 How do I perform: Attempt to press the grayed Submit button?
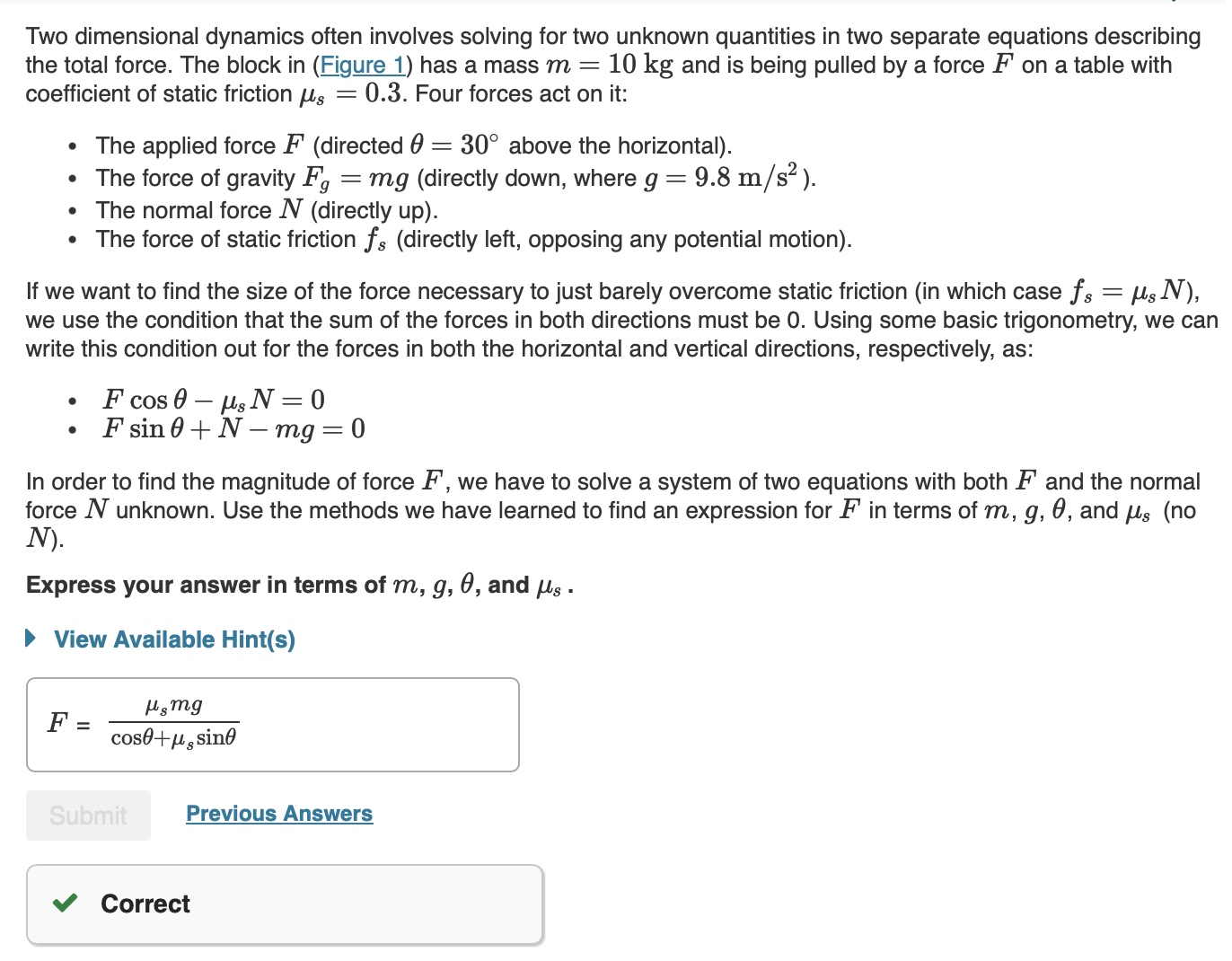click(87, 816)
